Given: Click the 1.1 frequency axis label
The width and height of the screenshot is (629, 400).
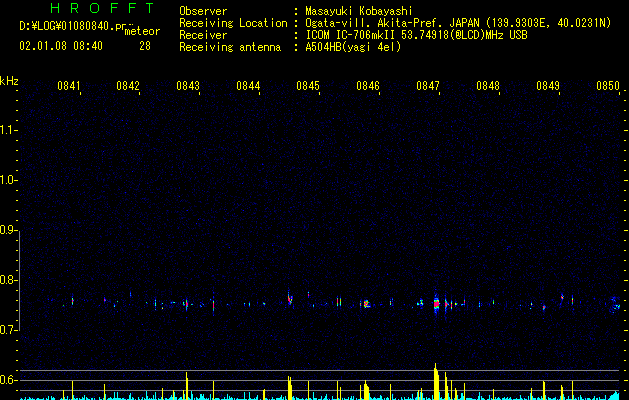Looking at the screenshot, I should [x=8, y=130].
